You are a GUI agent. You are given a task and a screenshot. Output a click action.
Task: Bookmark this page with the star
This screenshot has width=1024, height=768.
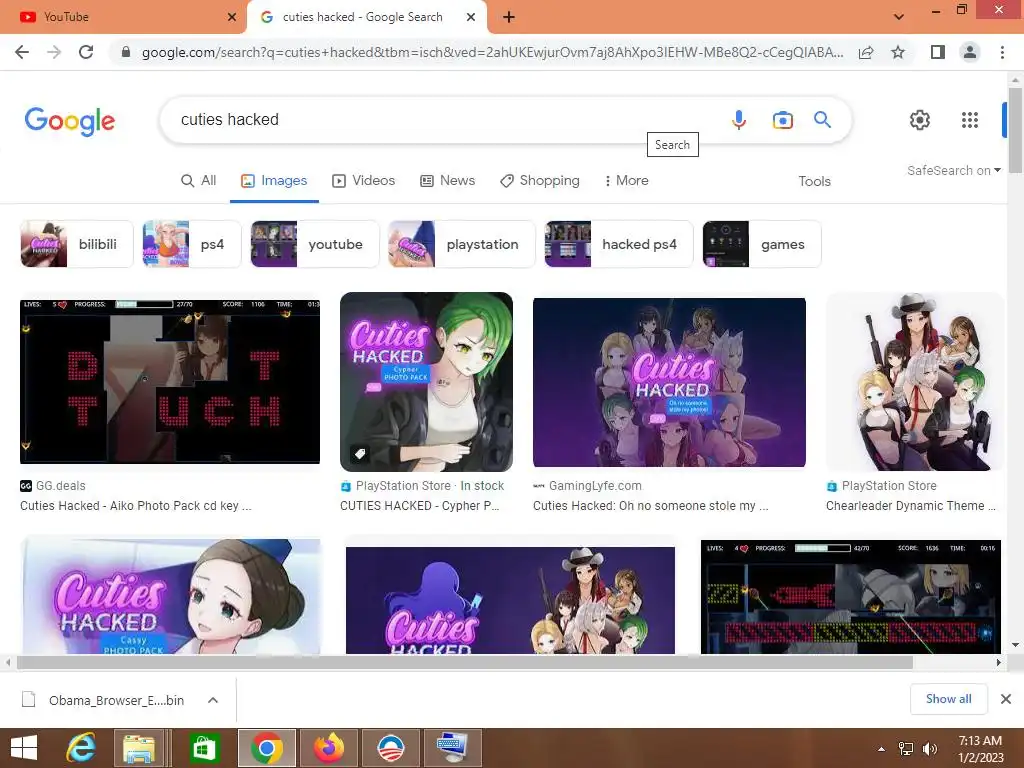[x=898, y=52]
